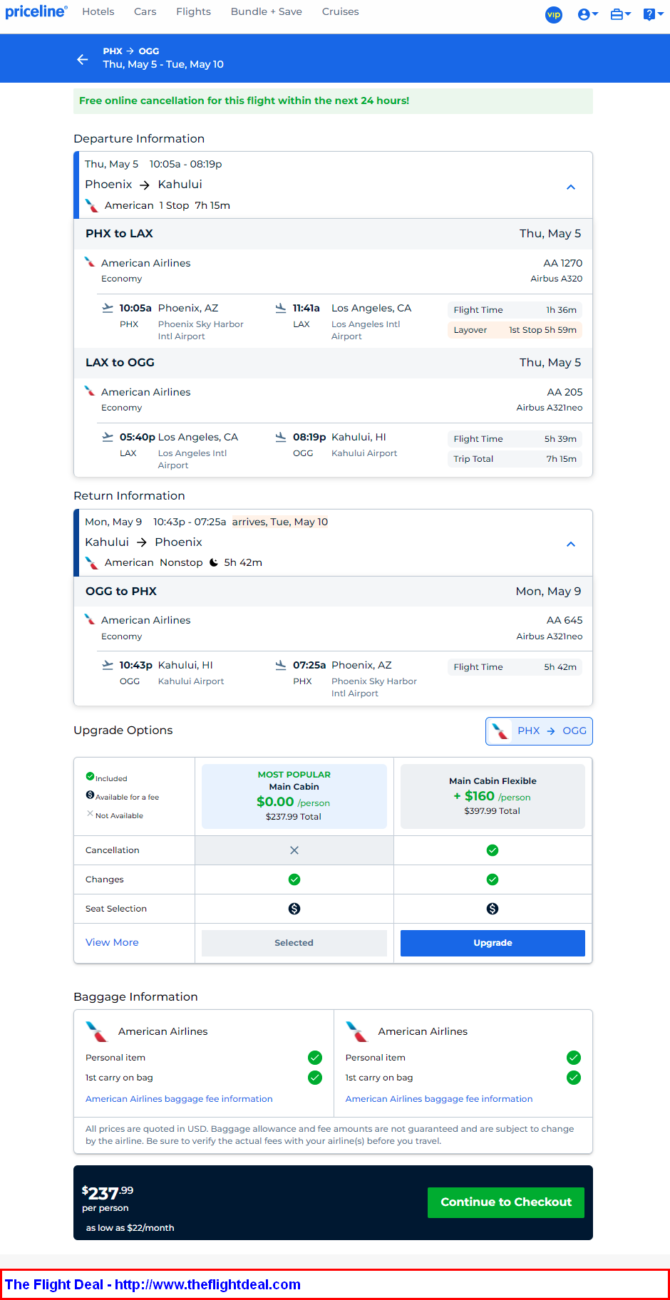
Task: Click the free online cancellation banner
Action: (333, 101)
